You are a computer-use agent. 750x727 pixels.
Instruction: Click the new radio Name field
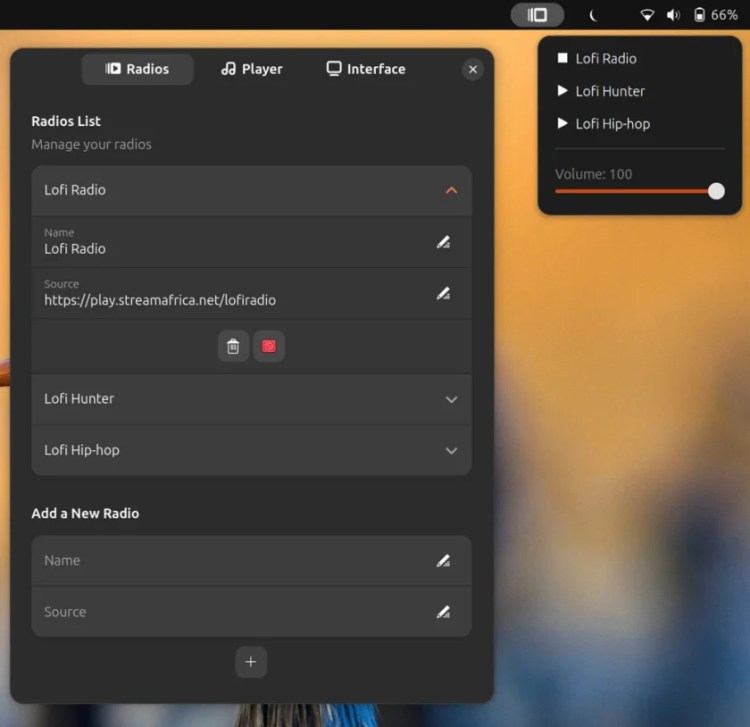(x=230, y=561)
